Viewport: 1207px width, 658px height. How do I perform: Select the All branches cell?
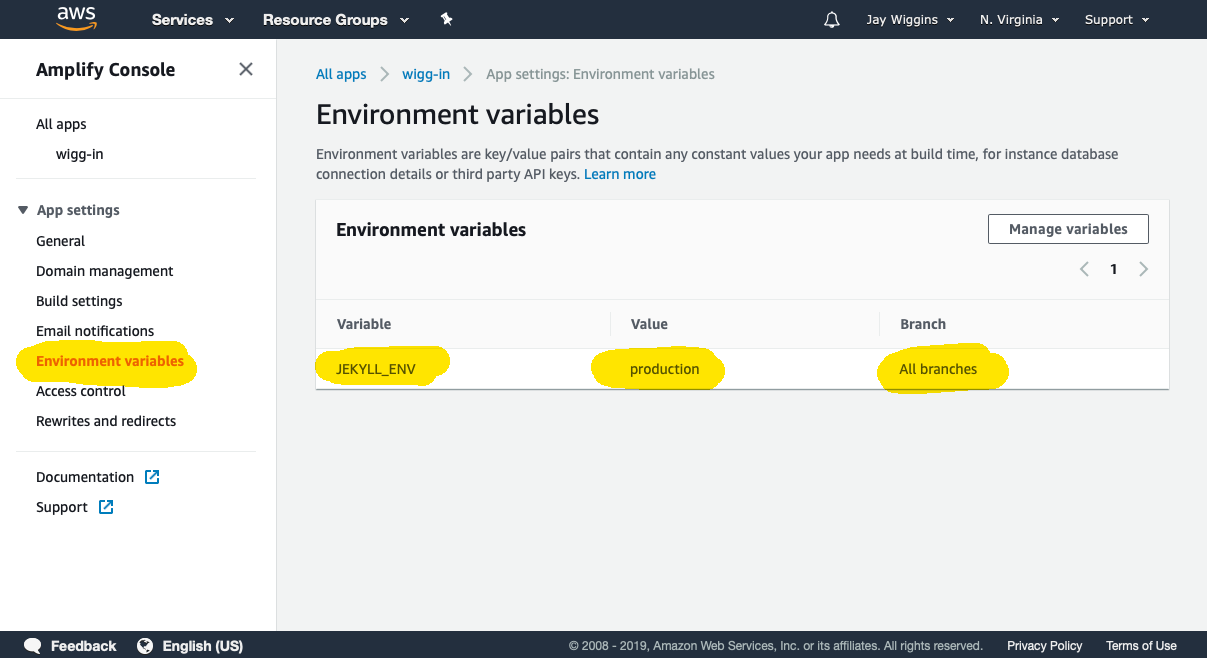(938, 369)
